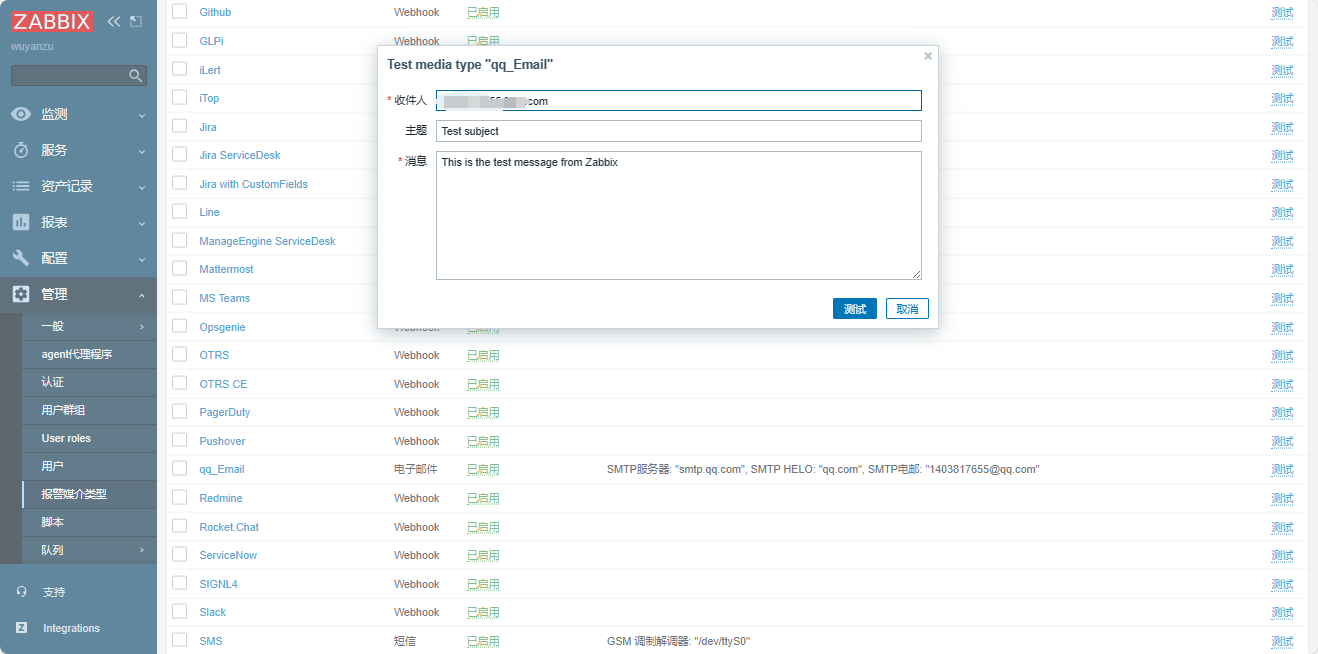Open the Jira with CustomFields link
Viewport: 1318px width, 654px height.
(254, 184)
